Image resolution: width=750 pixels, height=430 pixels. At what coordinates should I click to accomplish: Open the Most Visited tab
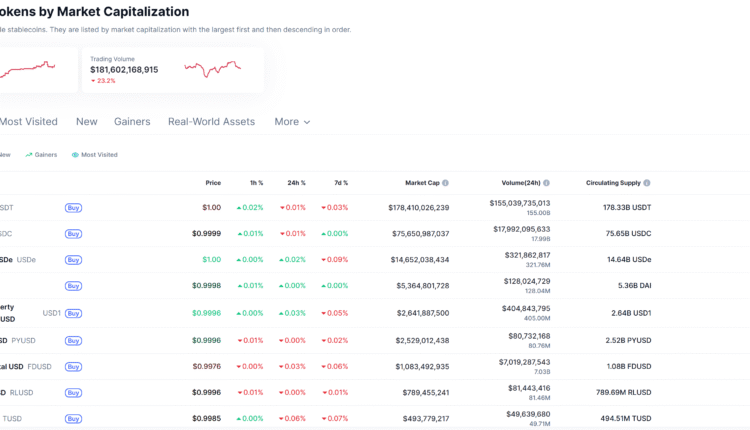pos(28,122)
